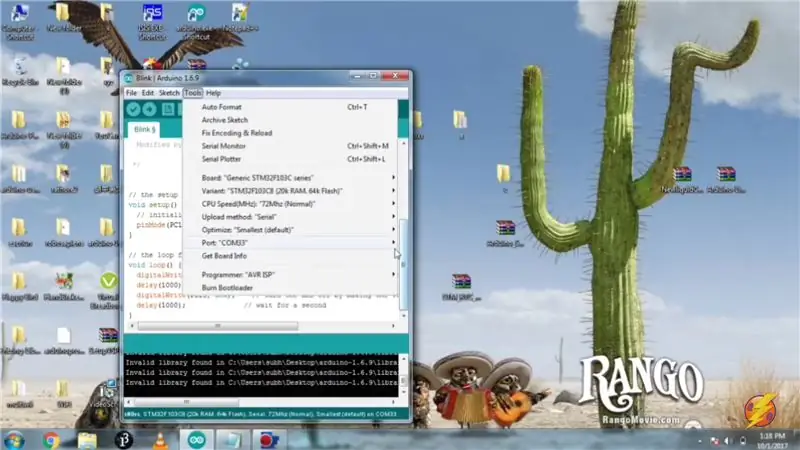The image size is (800, 450).
Task: Click the taskbar clock showing 1:18 PM
Action: 772,441
